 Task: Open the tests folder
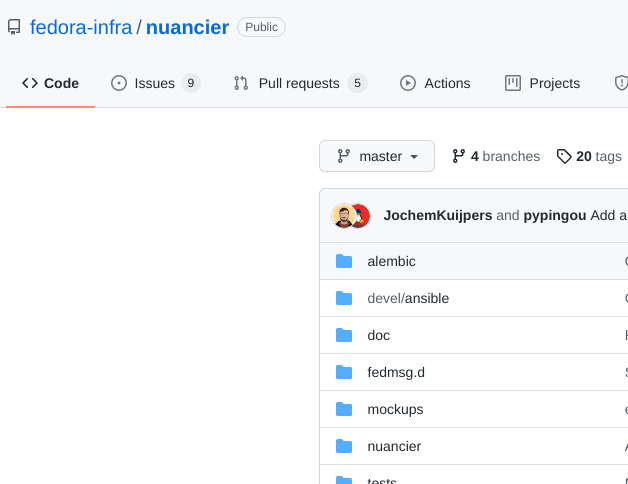(382, 480)
